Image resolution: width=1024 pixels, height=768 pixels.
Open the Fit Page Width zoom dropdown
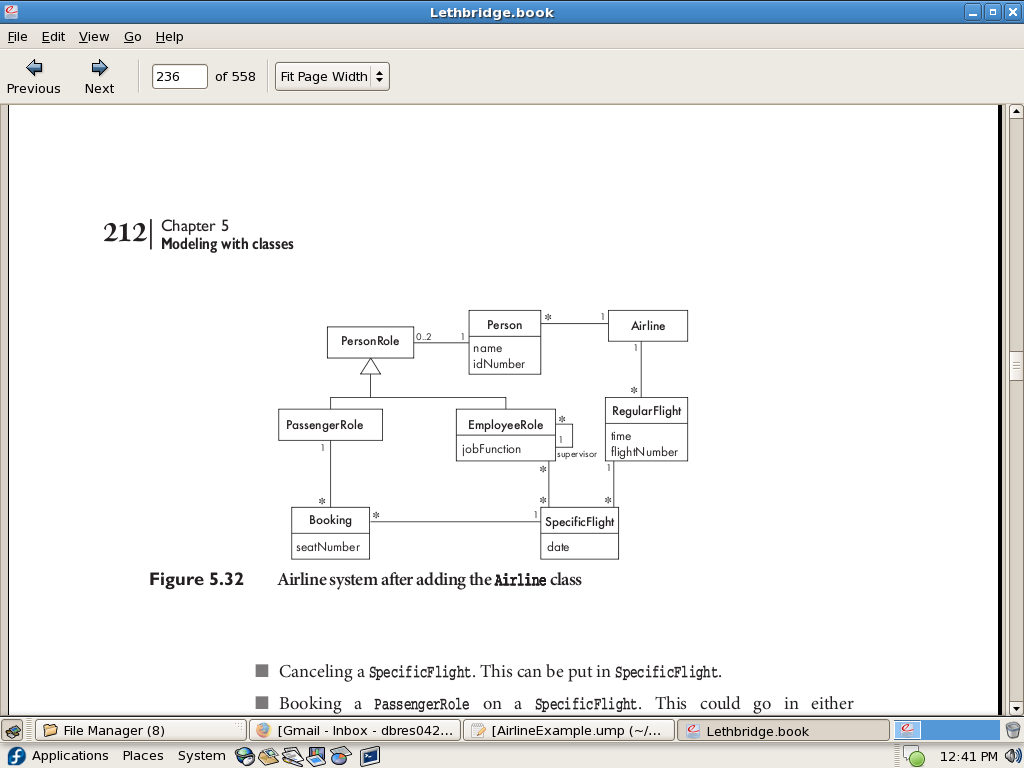(x=332, y=76)
